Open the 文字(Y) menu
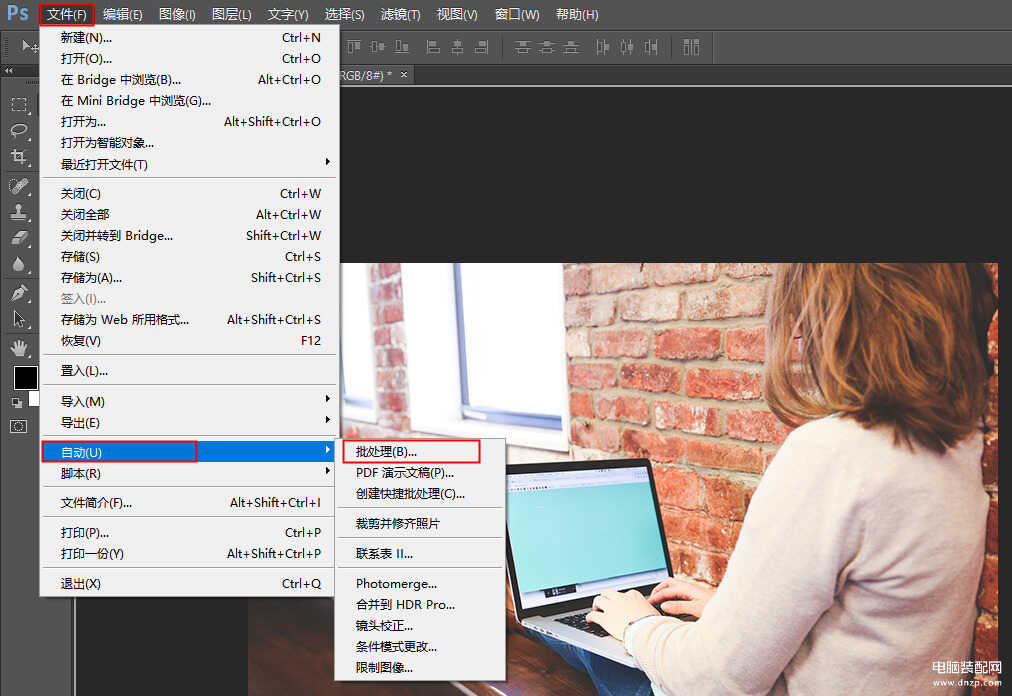Viewport: 1012px width, 696px height. 288,14
